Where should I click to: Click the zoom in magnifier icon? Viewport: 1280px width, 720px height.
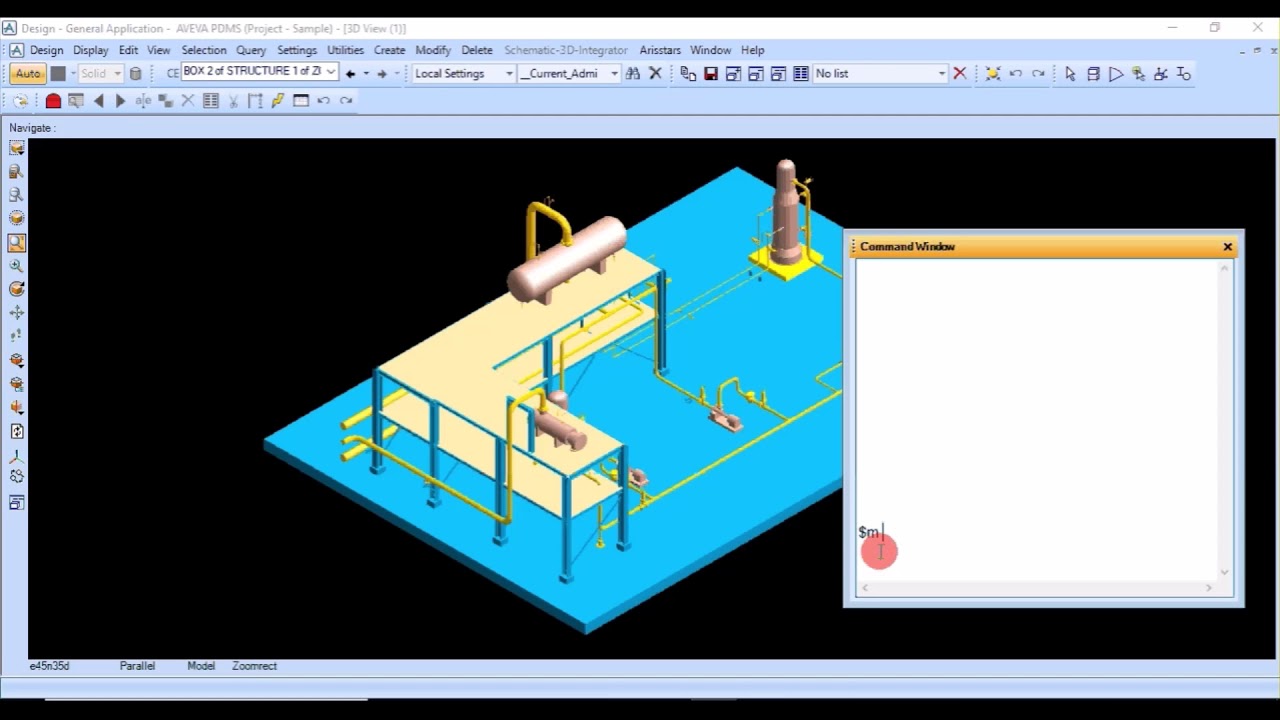click(17, 266)
